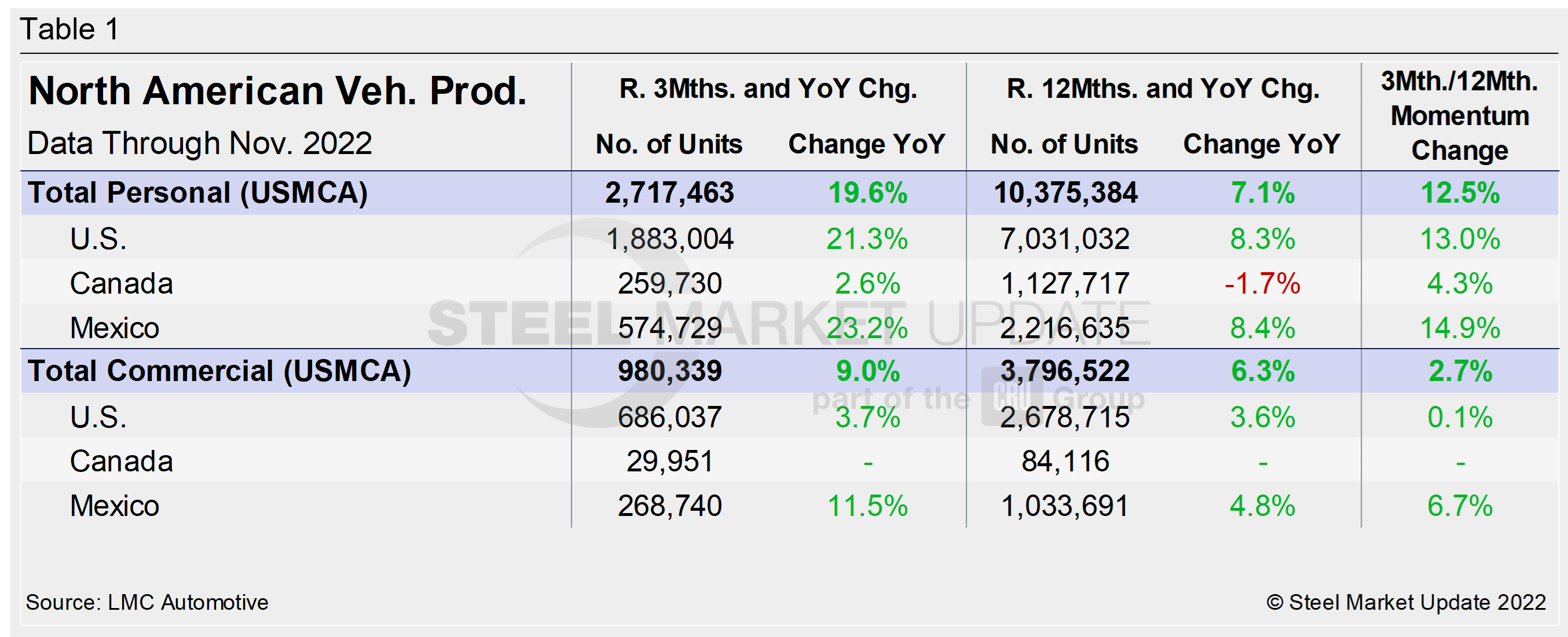Select Total Commercial 12-month units 3,796,522
1568x637 pixels.
[1065, 371]
